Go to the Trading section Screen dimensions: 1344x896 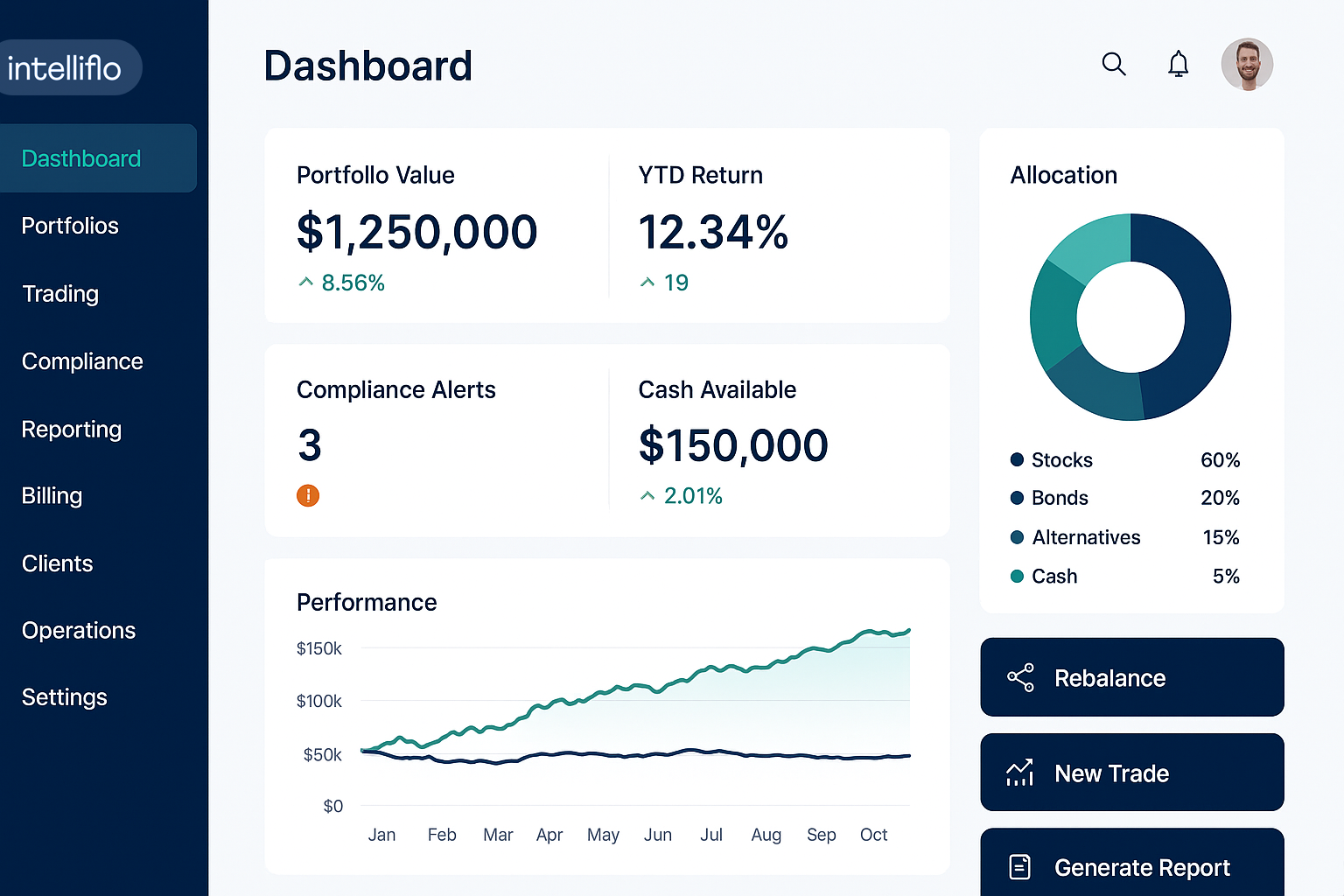tap(60, 294)
